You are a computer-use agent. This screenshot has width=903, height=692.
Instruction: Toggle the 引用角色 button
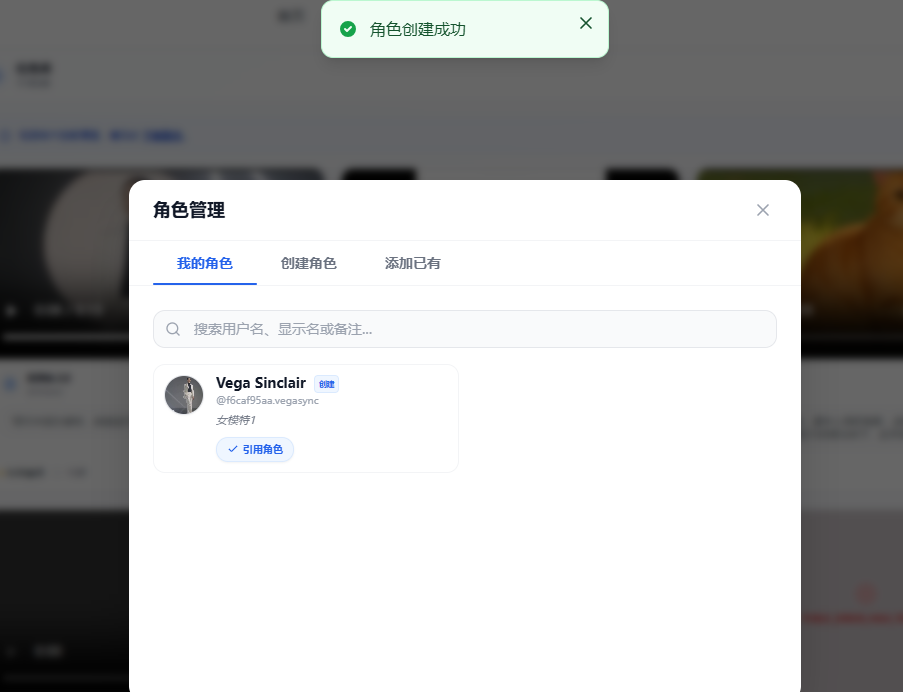[255, 450]
